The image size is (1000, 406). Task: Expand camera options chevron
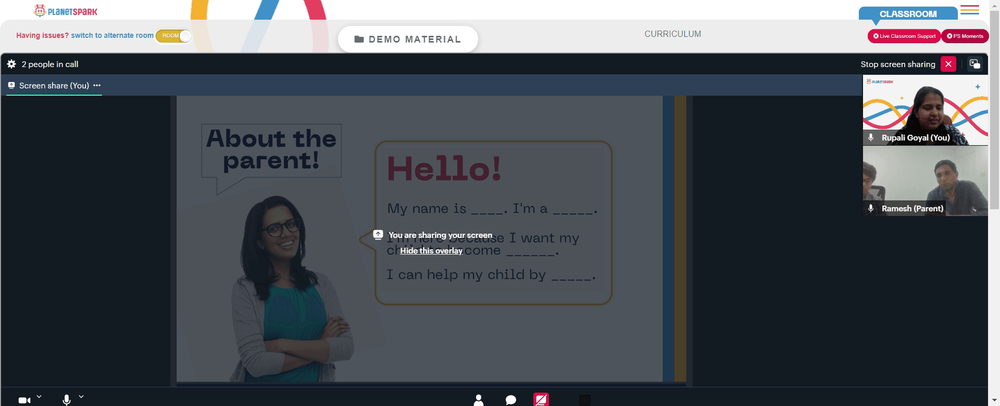click(39, 396)
